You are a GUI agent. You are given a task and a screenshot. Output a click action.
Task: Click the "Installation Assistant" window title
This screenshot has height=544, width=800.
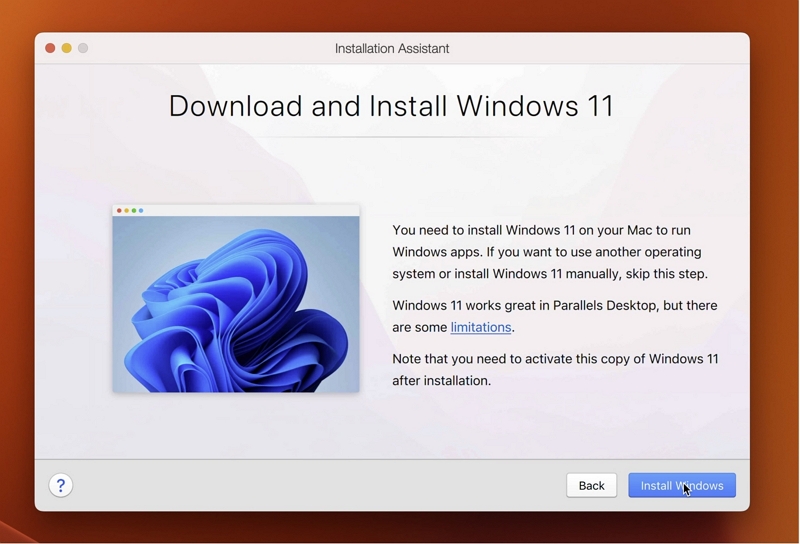coord(392,48)
